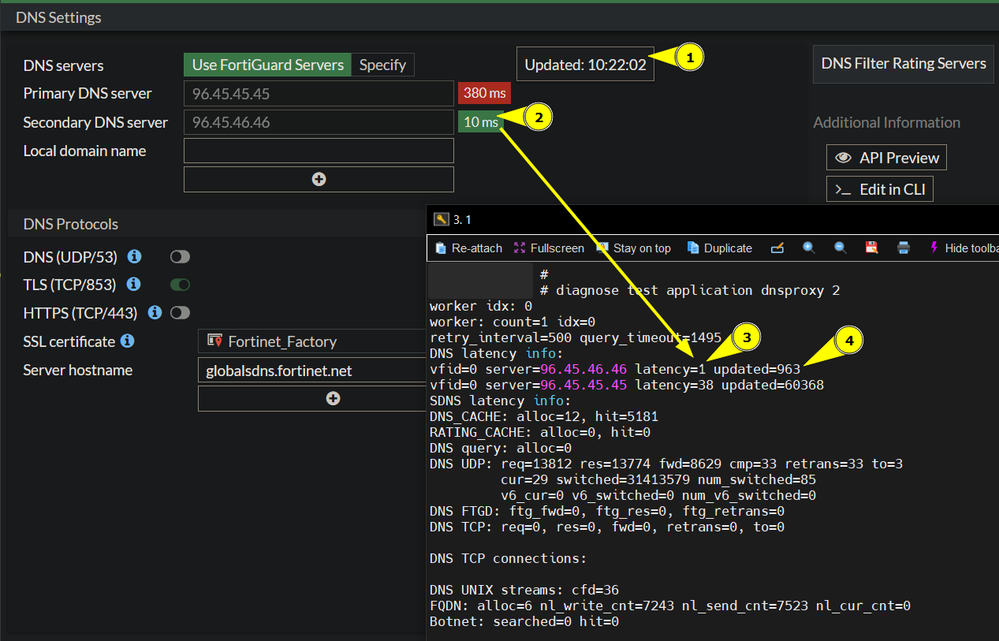The height and width of the screenshot is (641, 999).
Task: Add another local domain name with plus
Action: [x=319, y=179]
